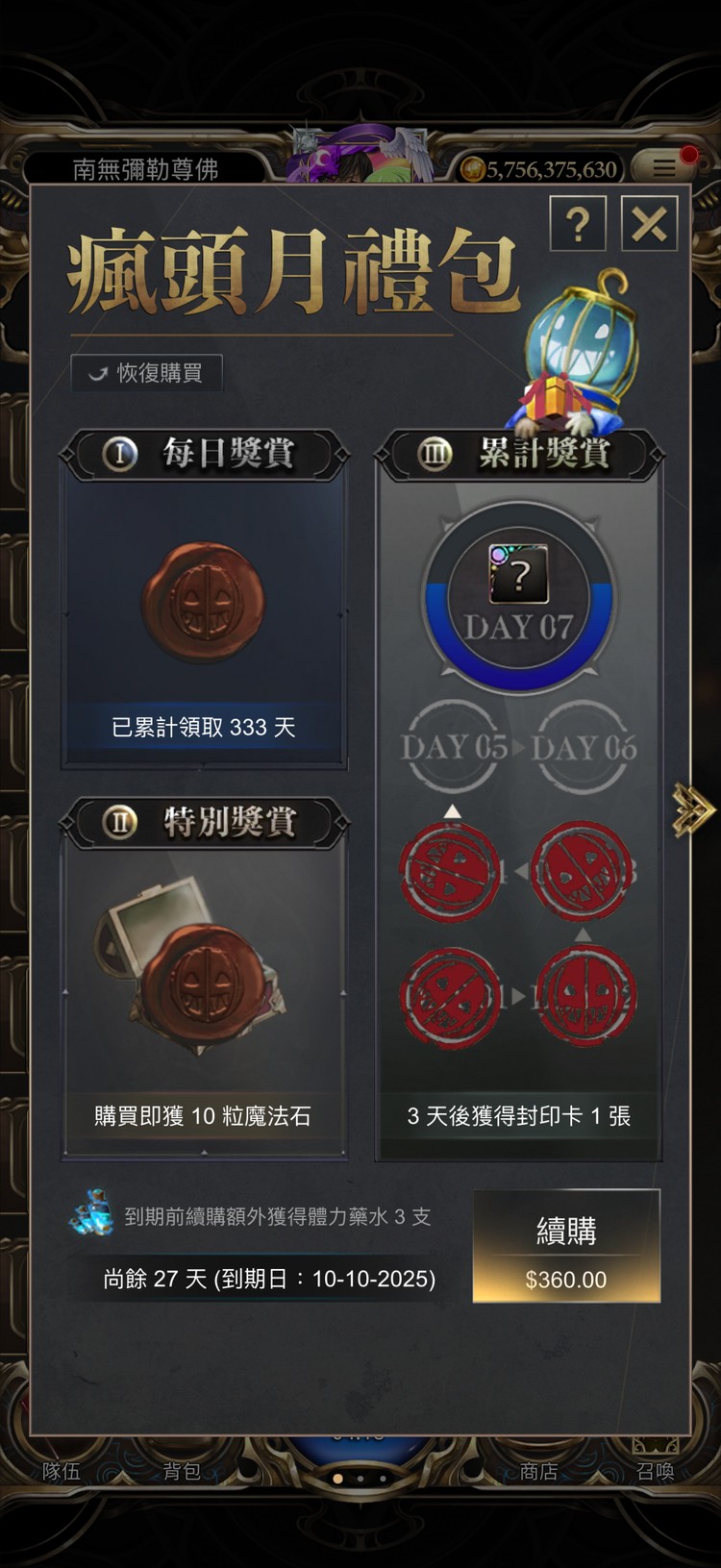Switch to the 召喚 summon tab
Image resolution: width=721 pixels, height=1568 pixels.
pyautogui.click(x=655, y=1471)
